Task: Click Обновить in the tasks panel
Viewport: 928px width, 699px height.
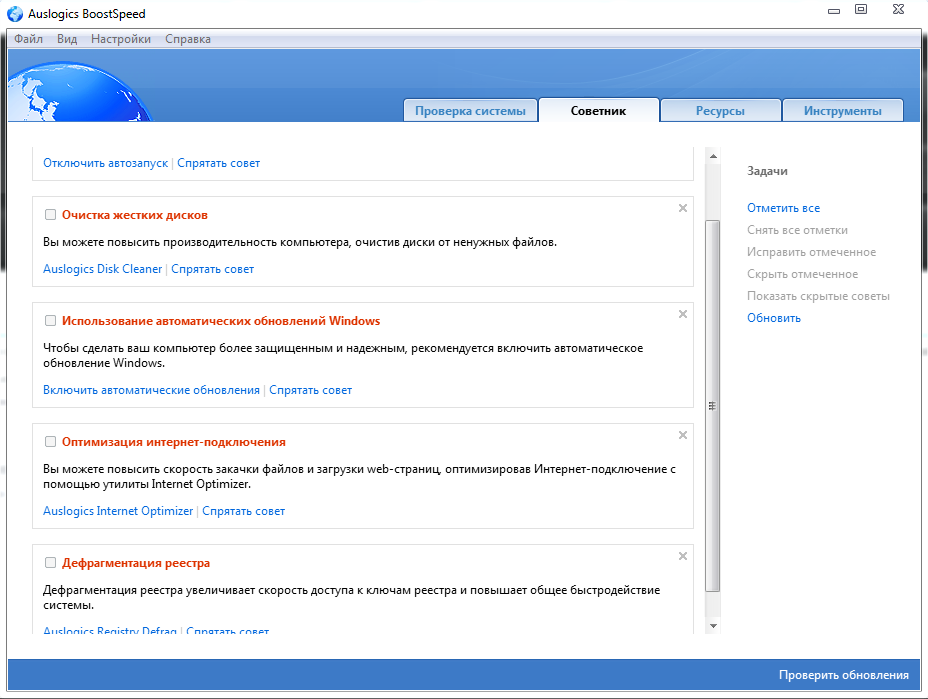Action: pos(774,318)
